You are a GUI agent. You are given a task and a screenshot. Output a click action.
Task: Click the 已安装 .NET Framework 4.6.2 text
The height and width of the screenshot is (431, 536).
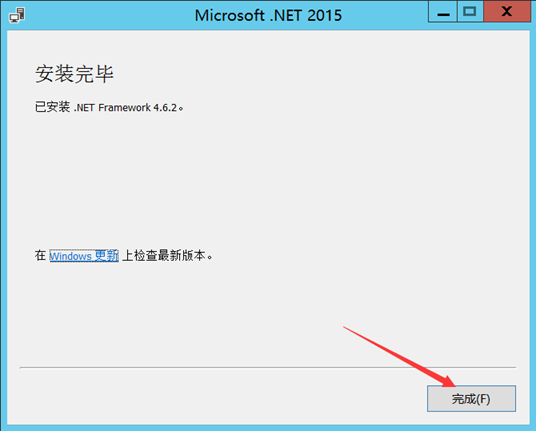tap(109, 107)
